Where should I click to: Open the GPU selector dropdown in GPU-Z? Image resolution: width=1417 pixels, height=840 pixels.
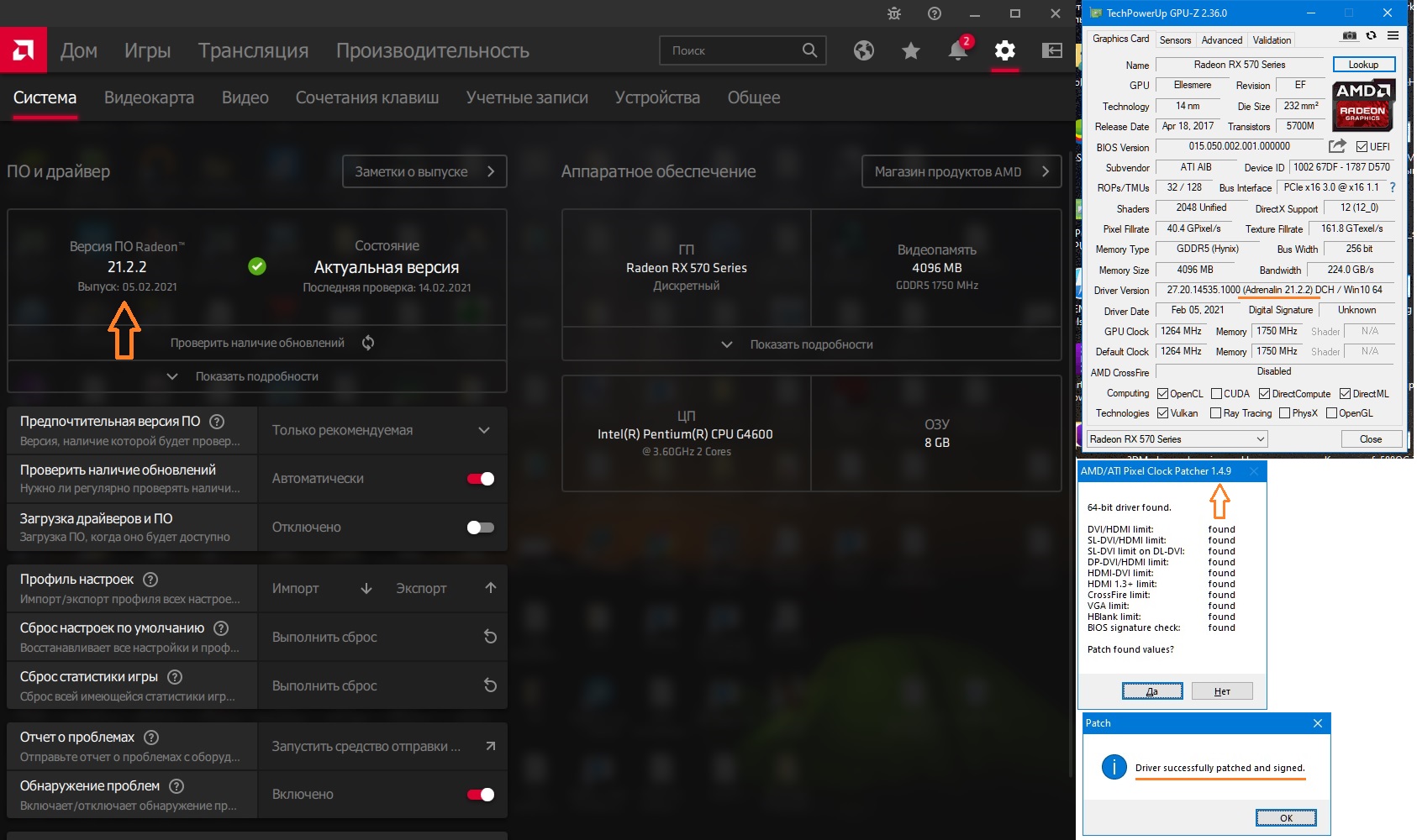point(1177,439)
